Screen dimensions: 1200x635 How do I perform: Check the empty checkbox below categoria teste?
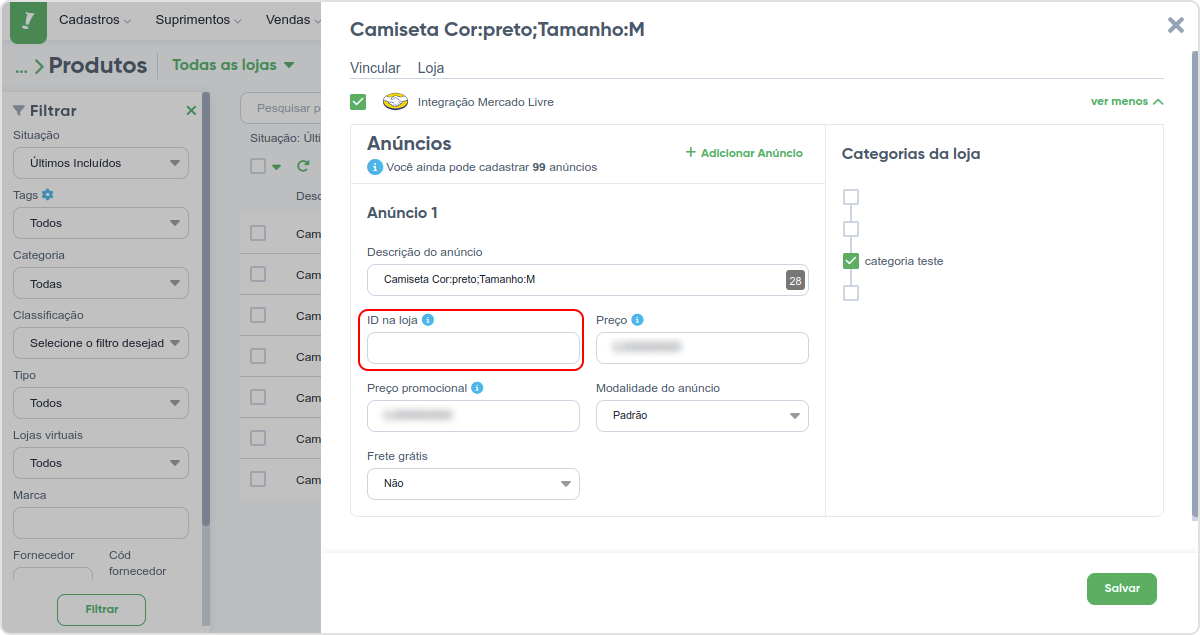[851, 293]
